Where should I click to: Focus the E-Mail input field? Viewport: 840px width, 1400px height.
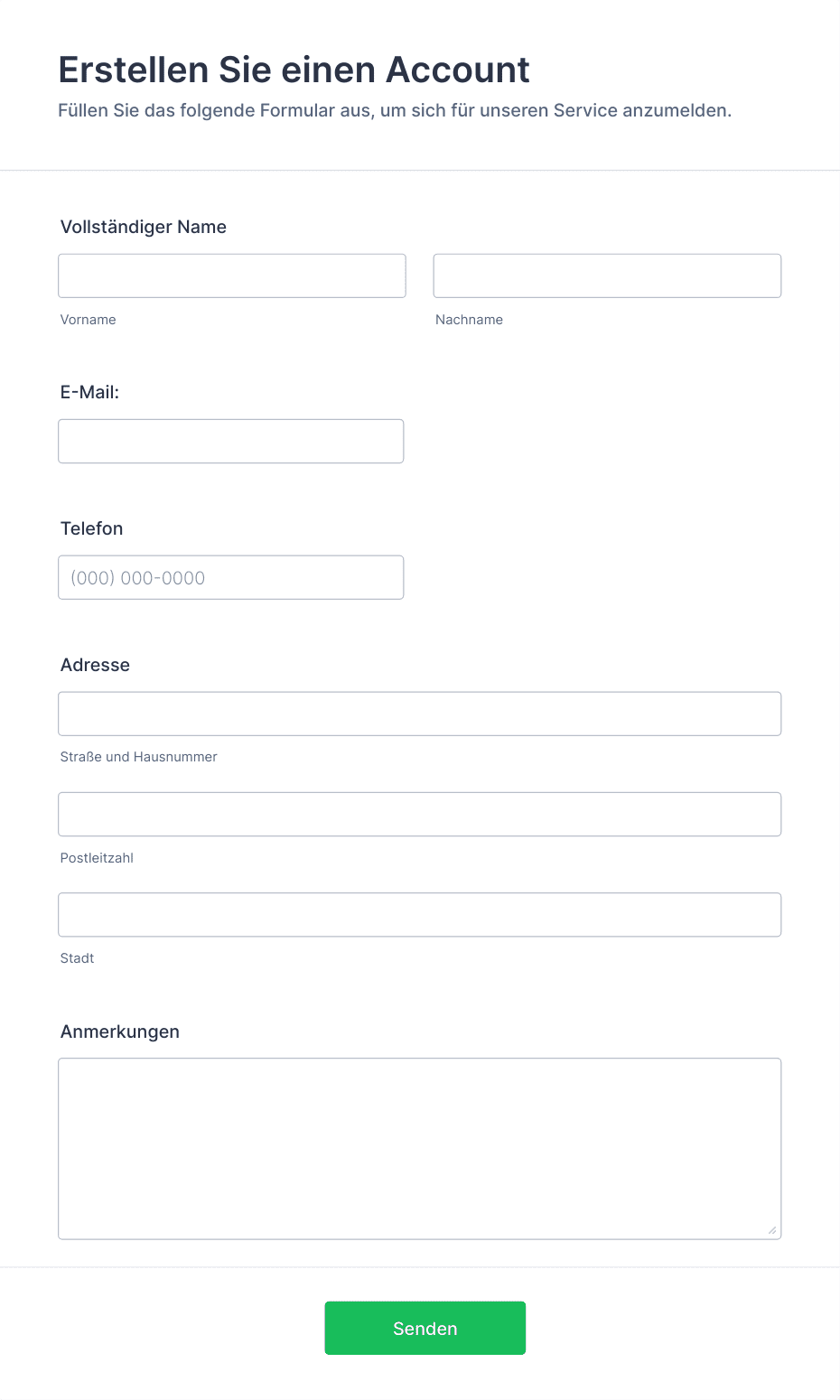pos(231,441)
